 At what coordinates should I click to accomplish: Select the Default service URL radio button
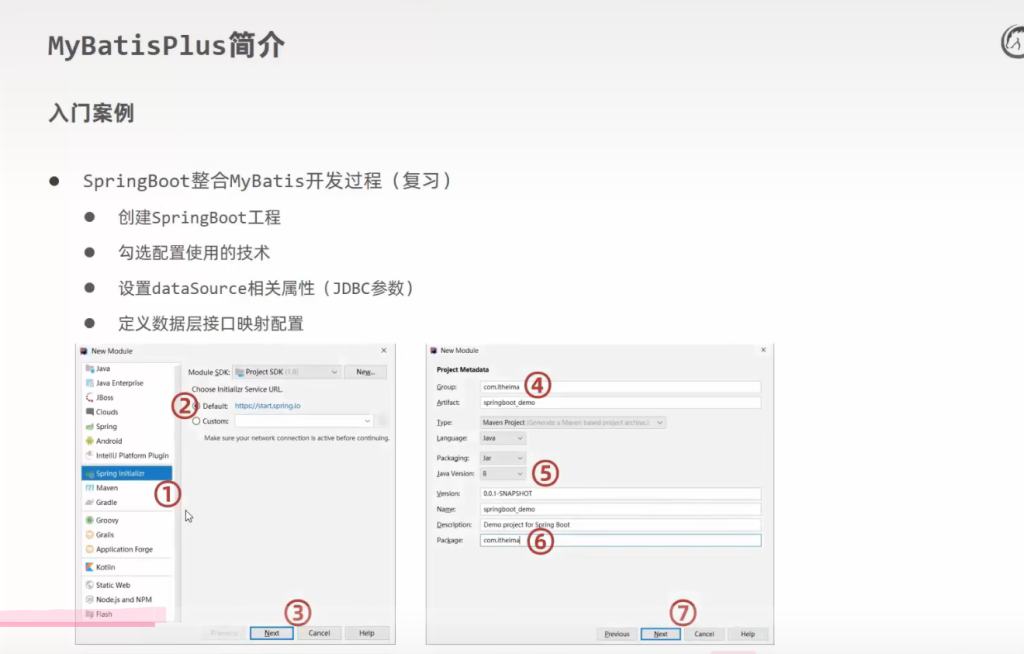pos(196,406)
